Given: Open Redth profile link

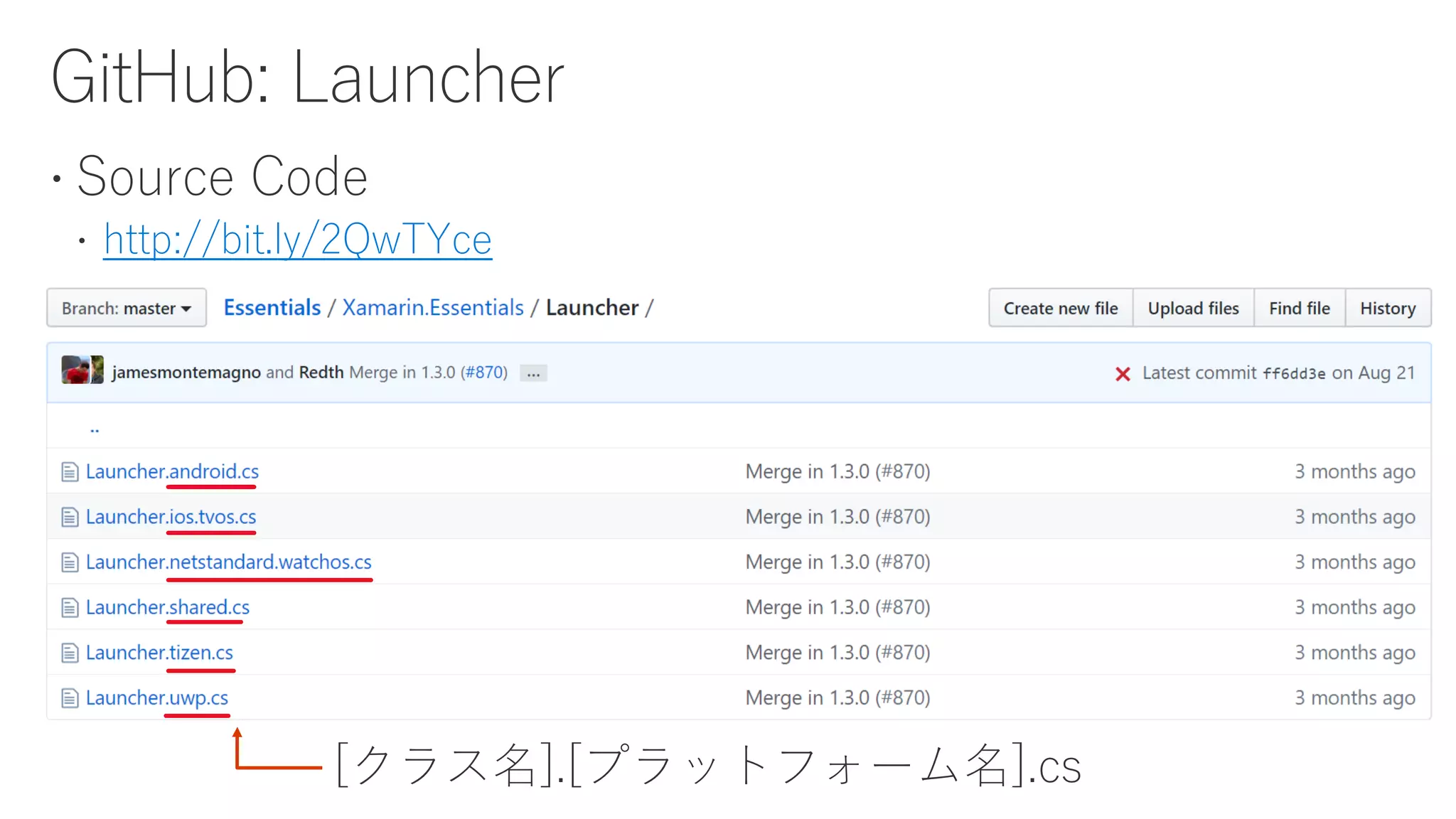Looking at the screenshot, I should click(321, 373).
